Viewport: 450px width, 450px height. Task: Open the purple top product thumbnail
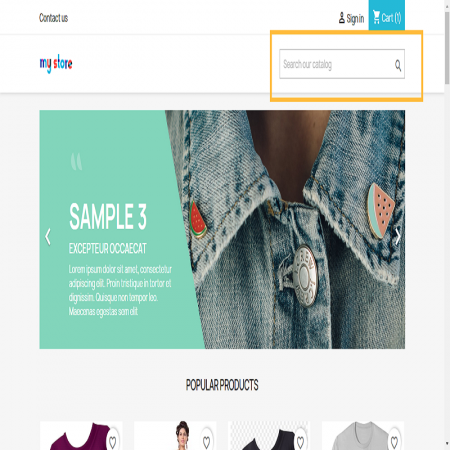81,436
